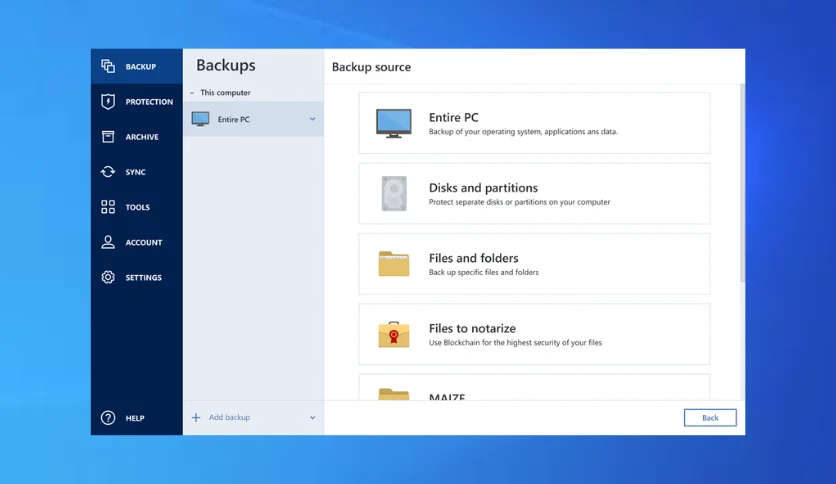
Task: Expand the Entire PC backup chevron
Action: (x=312, y=119)
